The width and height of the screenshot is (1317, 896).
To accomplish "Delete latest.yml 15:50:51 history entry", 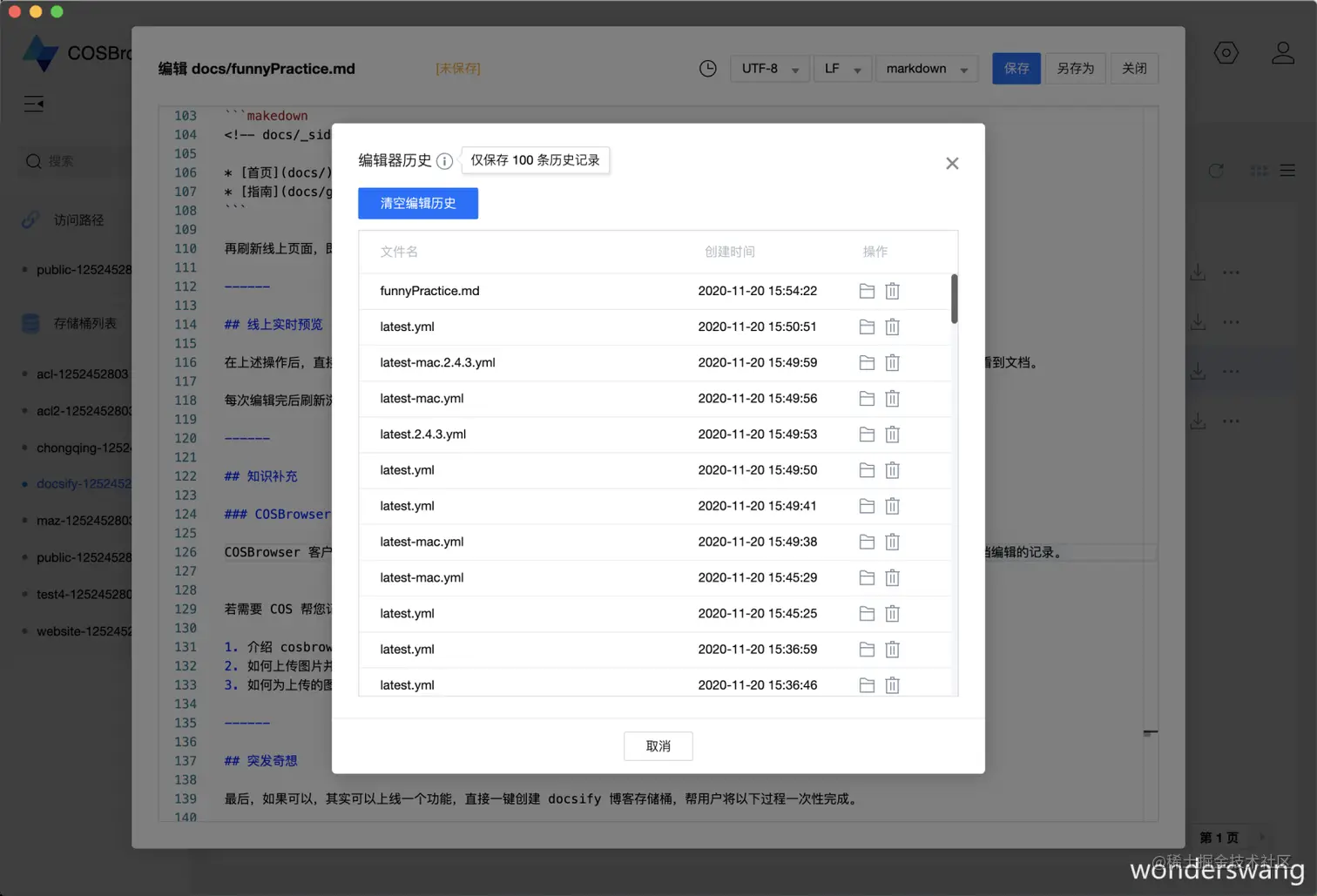I will coord(892,327).
